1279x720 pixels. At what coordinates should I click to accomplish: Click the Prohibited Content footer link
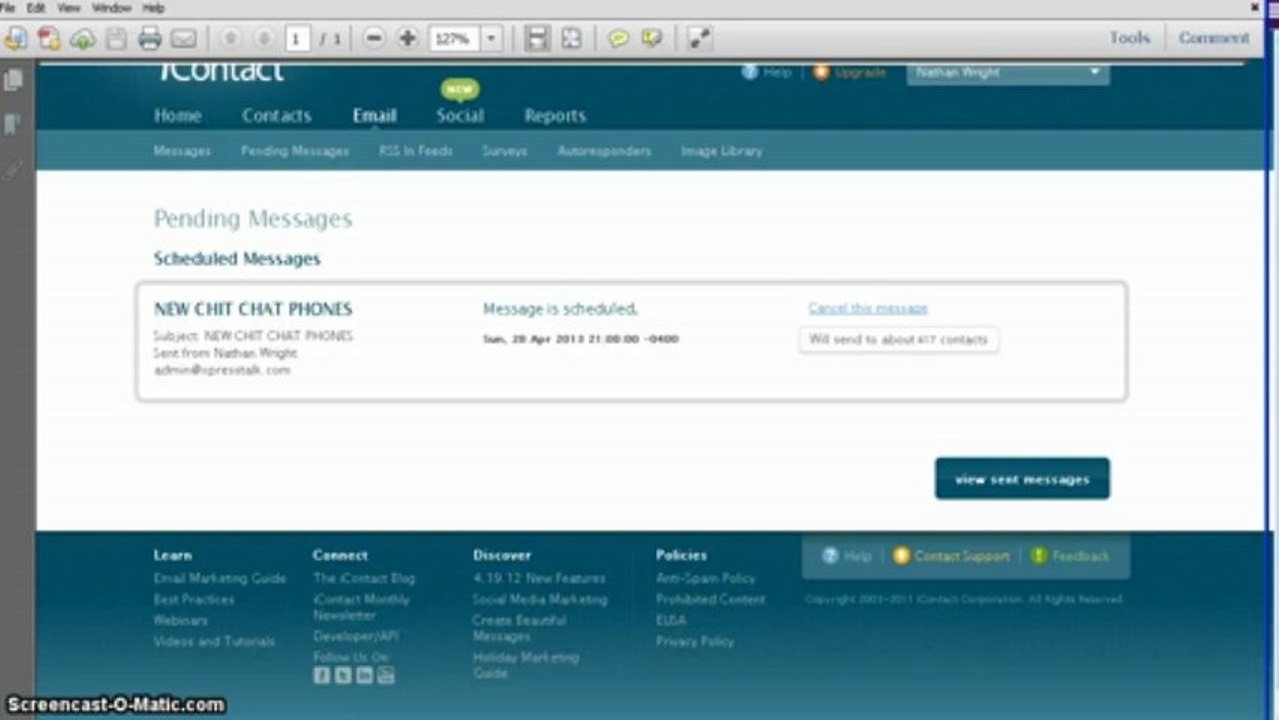click(x=711, y=599)
